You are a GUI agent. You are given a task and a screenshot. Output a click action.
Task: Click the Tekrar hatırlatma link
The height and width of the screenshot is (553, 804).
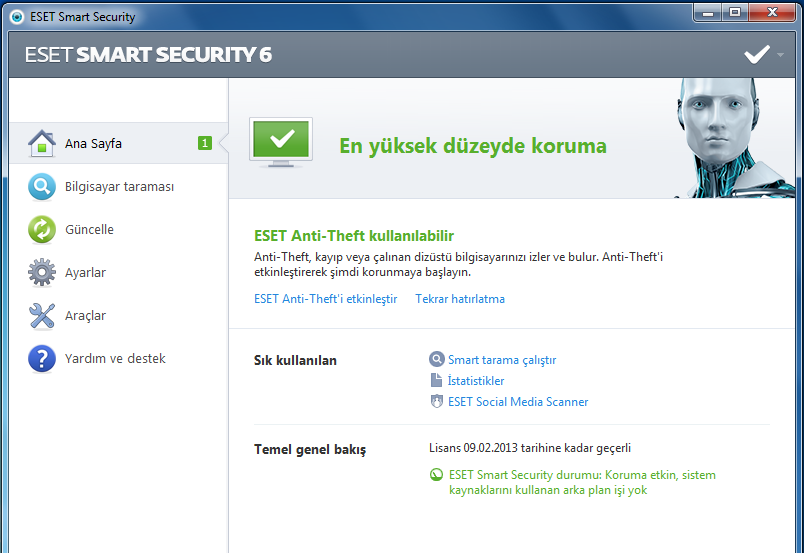(460, 299)
